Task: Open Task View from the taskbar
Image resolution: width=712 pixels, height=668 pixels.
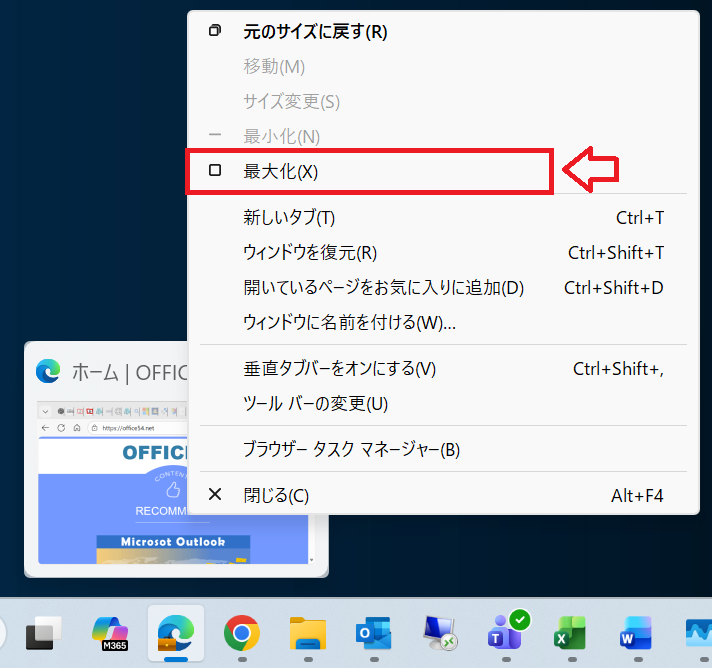Action: [x=43, y=633]
